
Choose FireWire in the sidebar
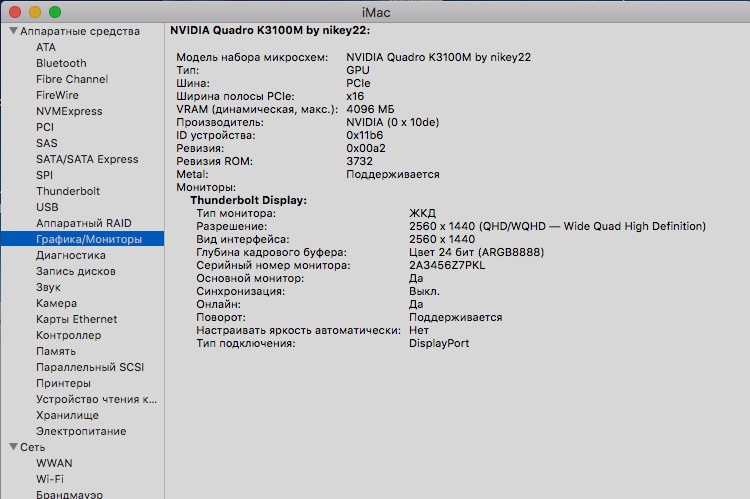pyautogui.click(x=57, y=95)
